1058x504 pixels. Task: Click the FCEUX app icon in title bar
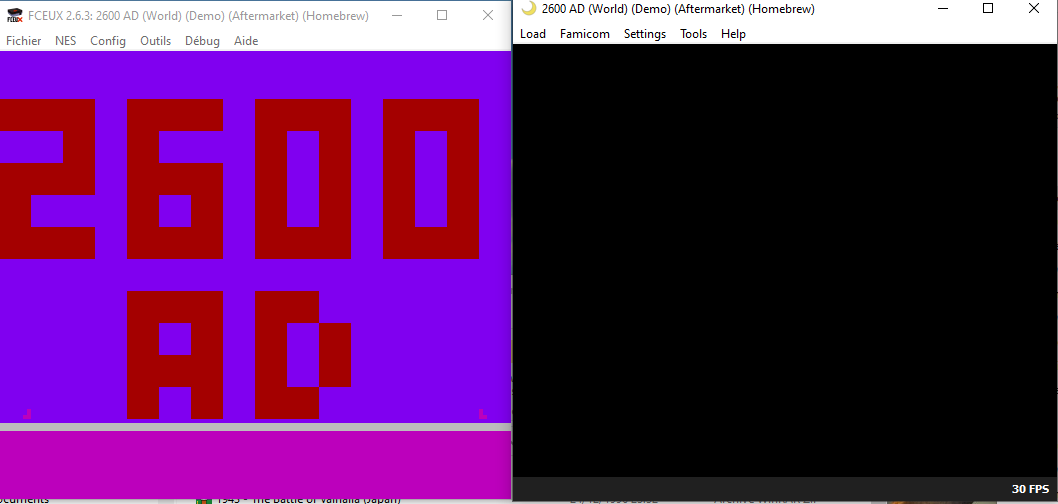tap(15, 16)
